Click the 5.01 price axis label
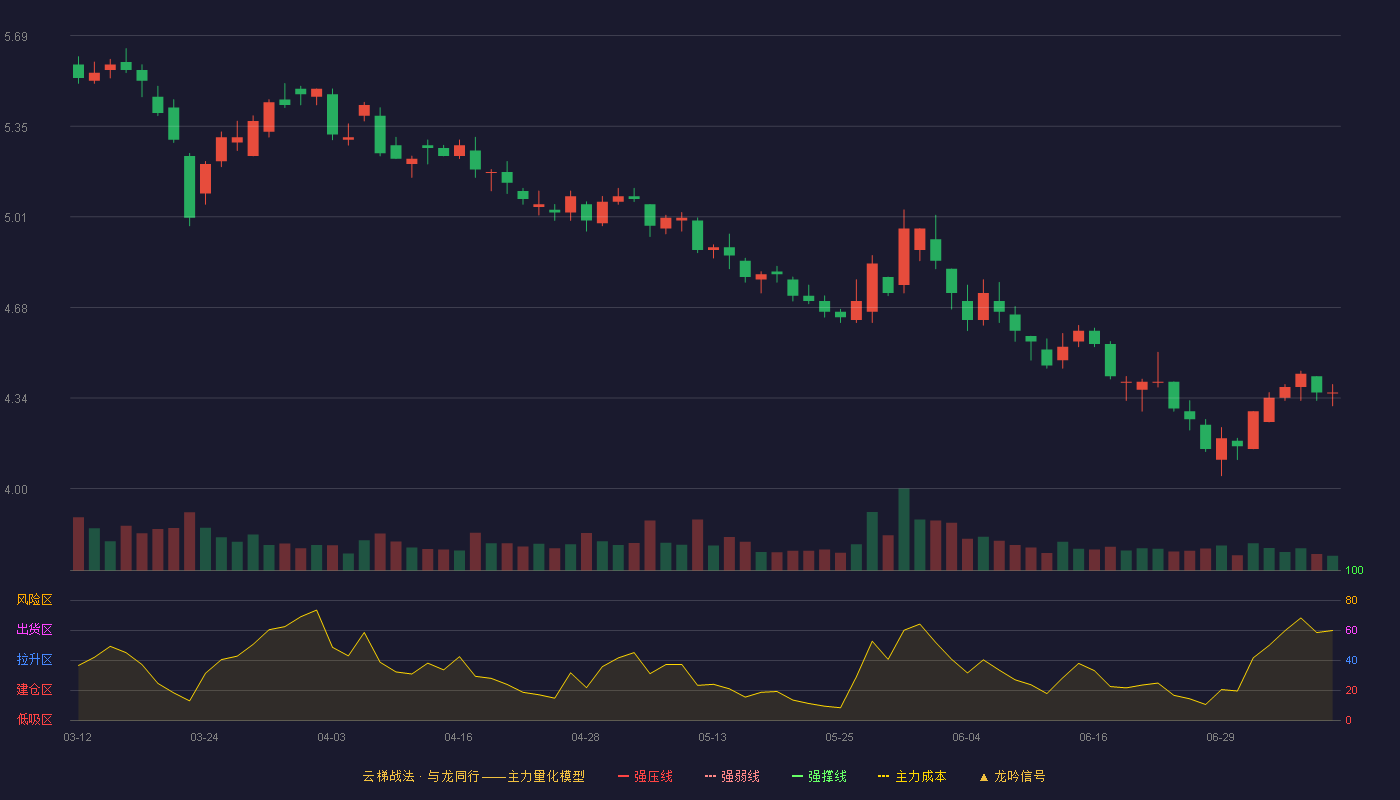The image size is (1400, 800). [16, 218]
